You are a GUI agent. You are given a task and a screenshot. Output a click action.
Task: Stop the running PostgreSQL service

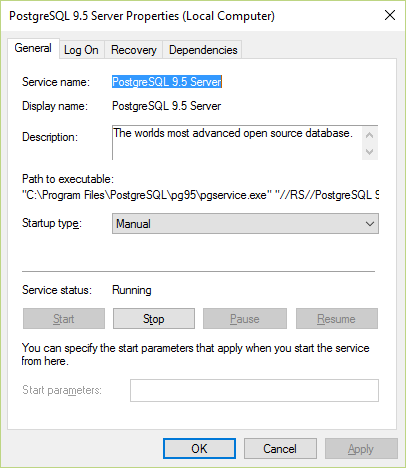[x=154, y=319]
